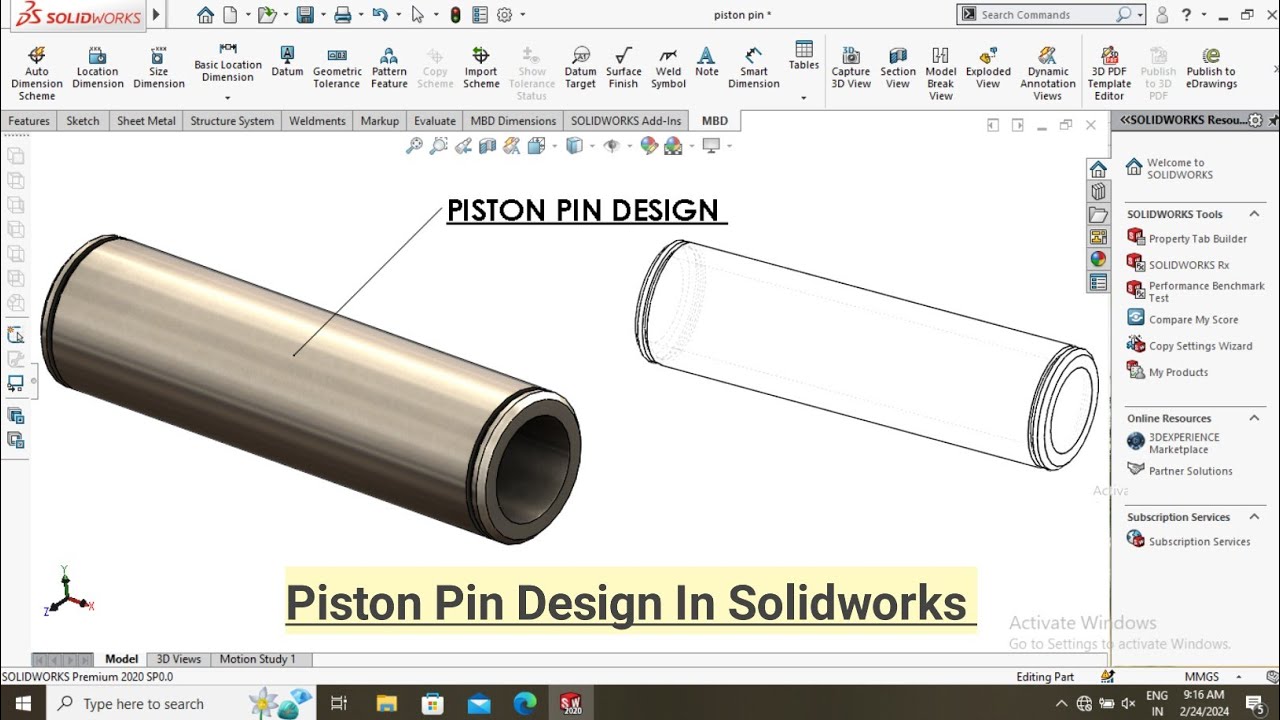
Task: Add a Surface Finish symbol
Action: tap(623, 67)
